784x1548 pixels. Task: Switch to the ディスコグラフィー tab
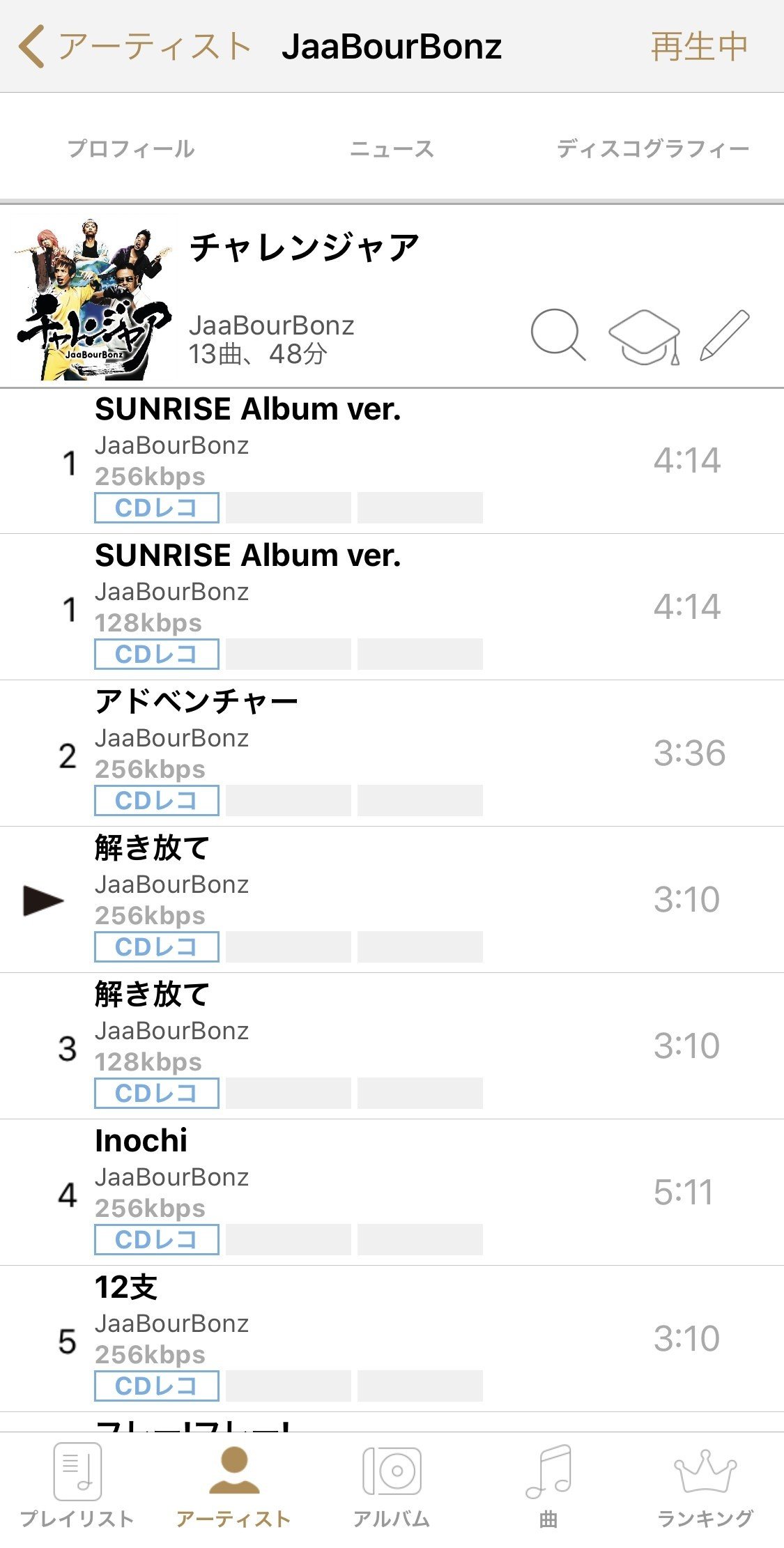[x=653, y=148]
